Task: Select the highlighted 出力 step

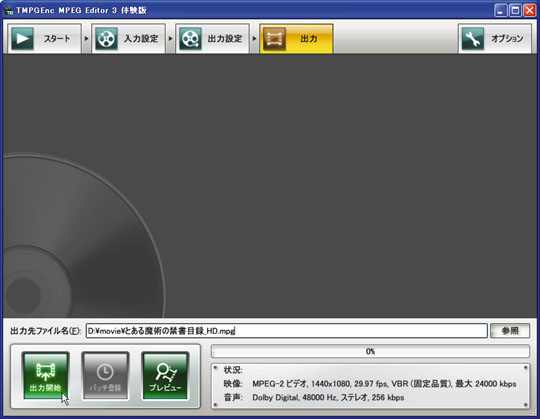Action: pyautogui.click(x=296, y=38)
